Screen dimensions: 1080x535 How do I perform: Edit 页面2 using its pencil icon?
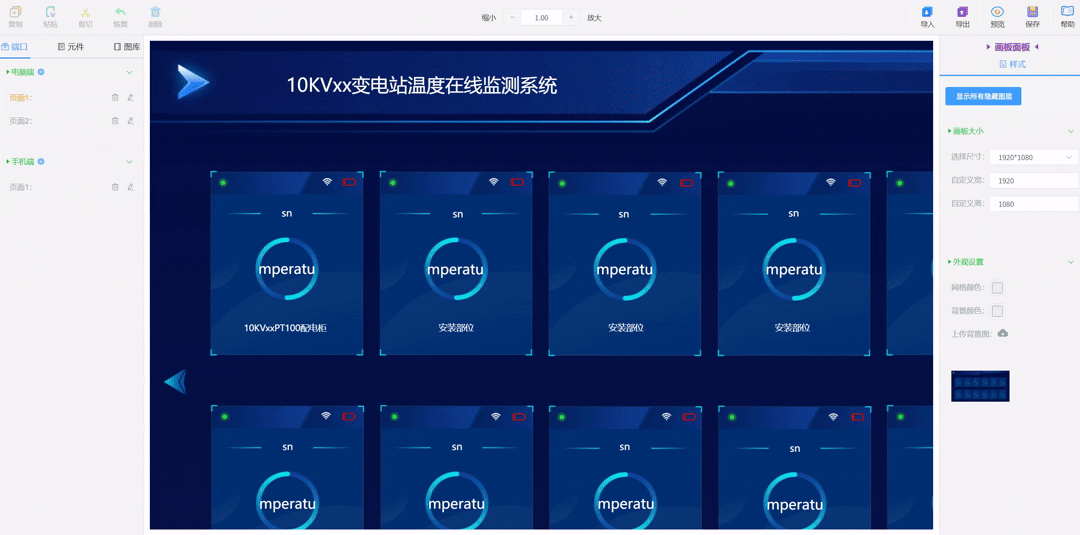coord(131,120)
